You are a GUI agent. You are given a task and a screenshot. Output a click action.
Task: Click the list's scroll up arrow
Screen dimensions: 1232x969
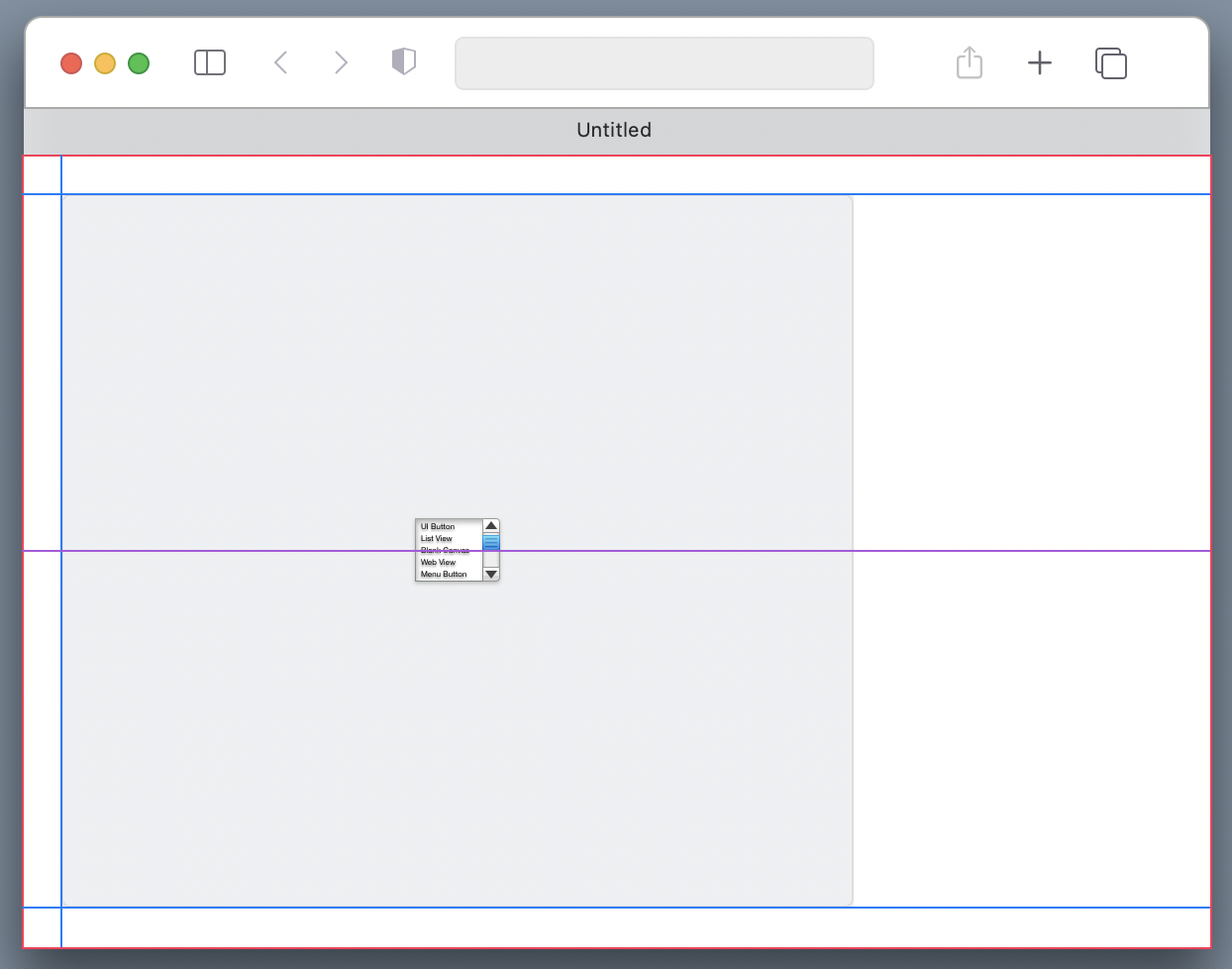tap(491, 526)
